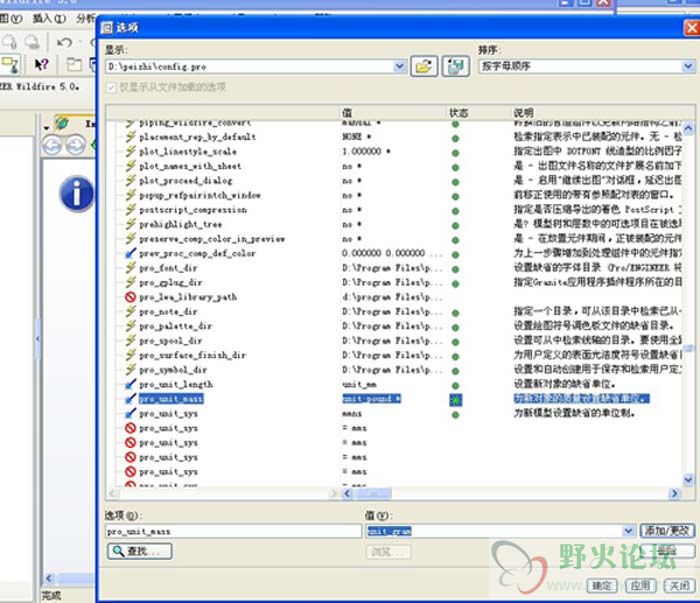Click green globe icon on browser tab

pos(62,123)
